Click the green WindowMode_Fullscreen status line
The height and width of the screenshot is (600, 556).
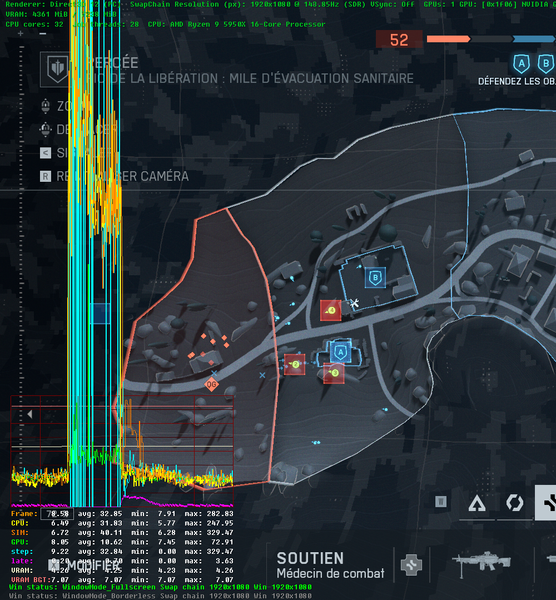160,587
